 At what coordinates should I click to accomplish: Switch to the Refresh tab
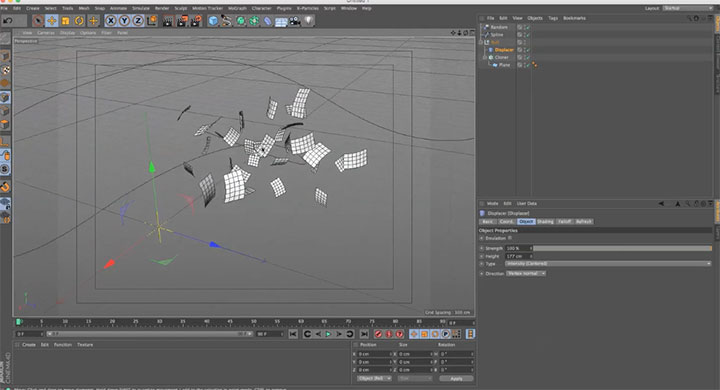pyautogui.click(x=584, y=221)
